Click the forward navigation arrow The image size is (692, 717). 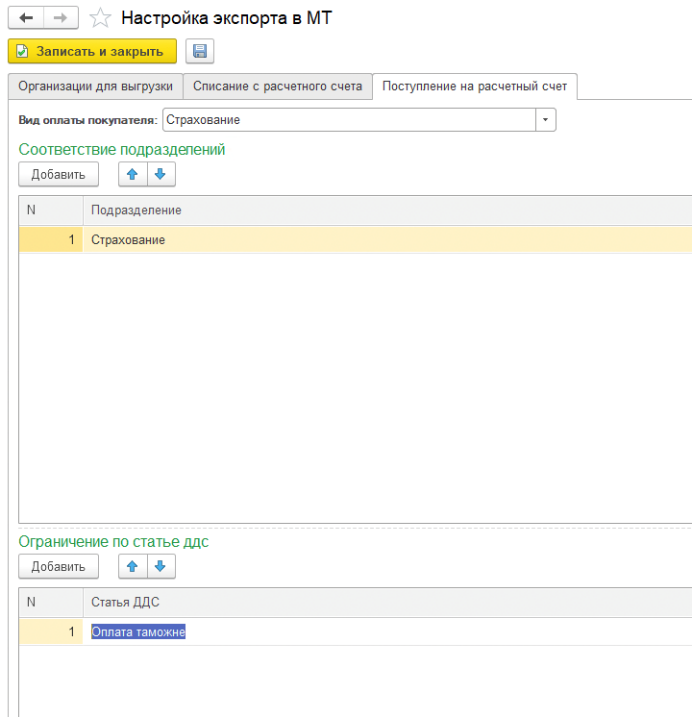[x=59, y=17]
